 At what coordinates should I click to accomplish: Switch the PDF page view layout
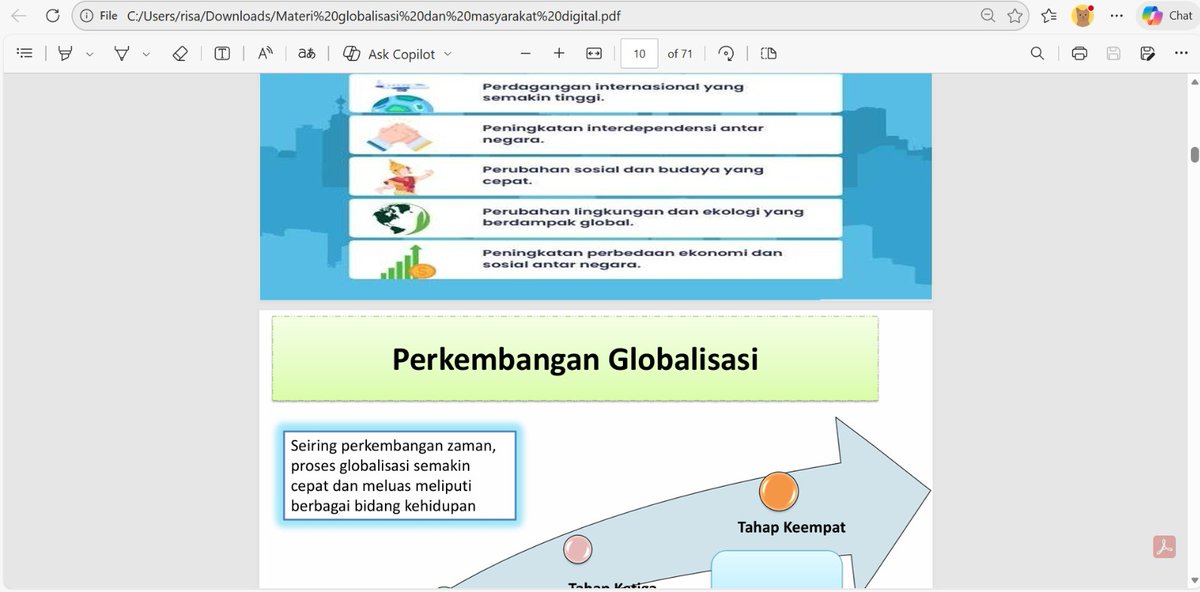click(x=768, y=53)
